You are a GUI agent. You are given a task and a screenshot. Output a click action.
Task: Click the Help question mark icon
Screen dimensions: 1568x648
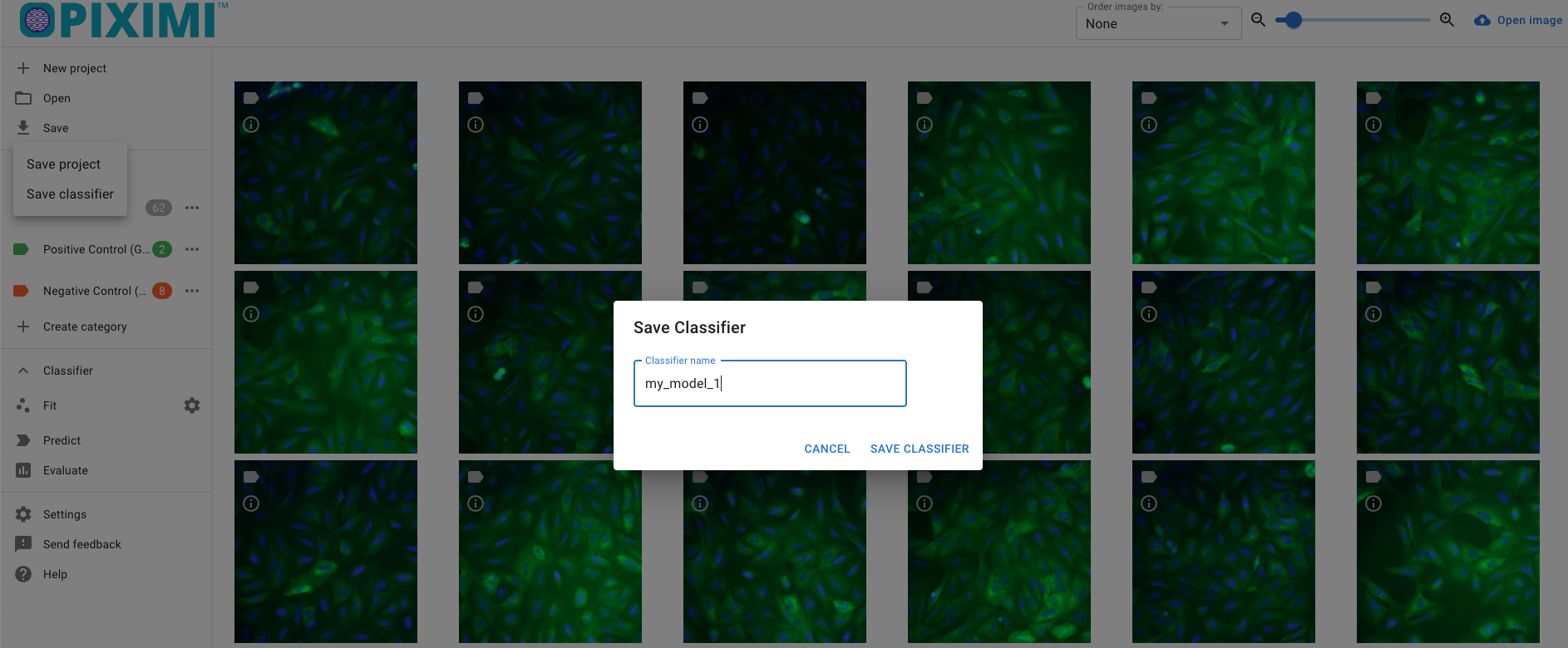pyautogui.click(x=23, y=574)
